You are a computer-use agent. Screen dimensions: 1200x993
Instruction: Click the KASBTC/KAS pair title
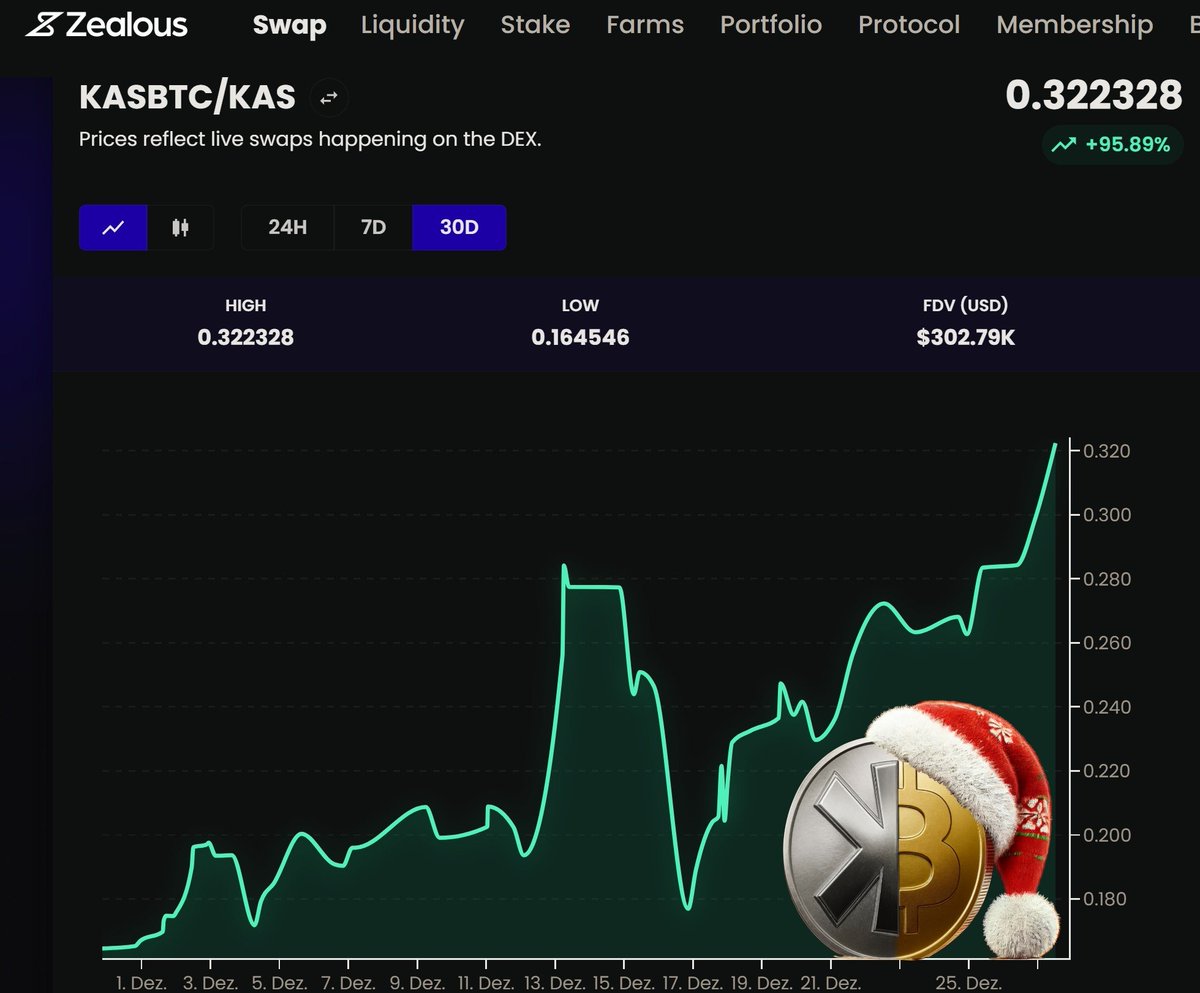pos(187,98)
